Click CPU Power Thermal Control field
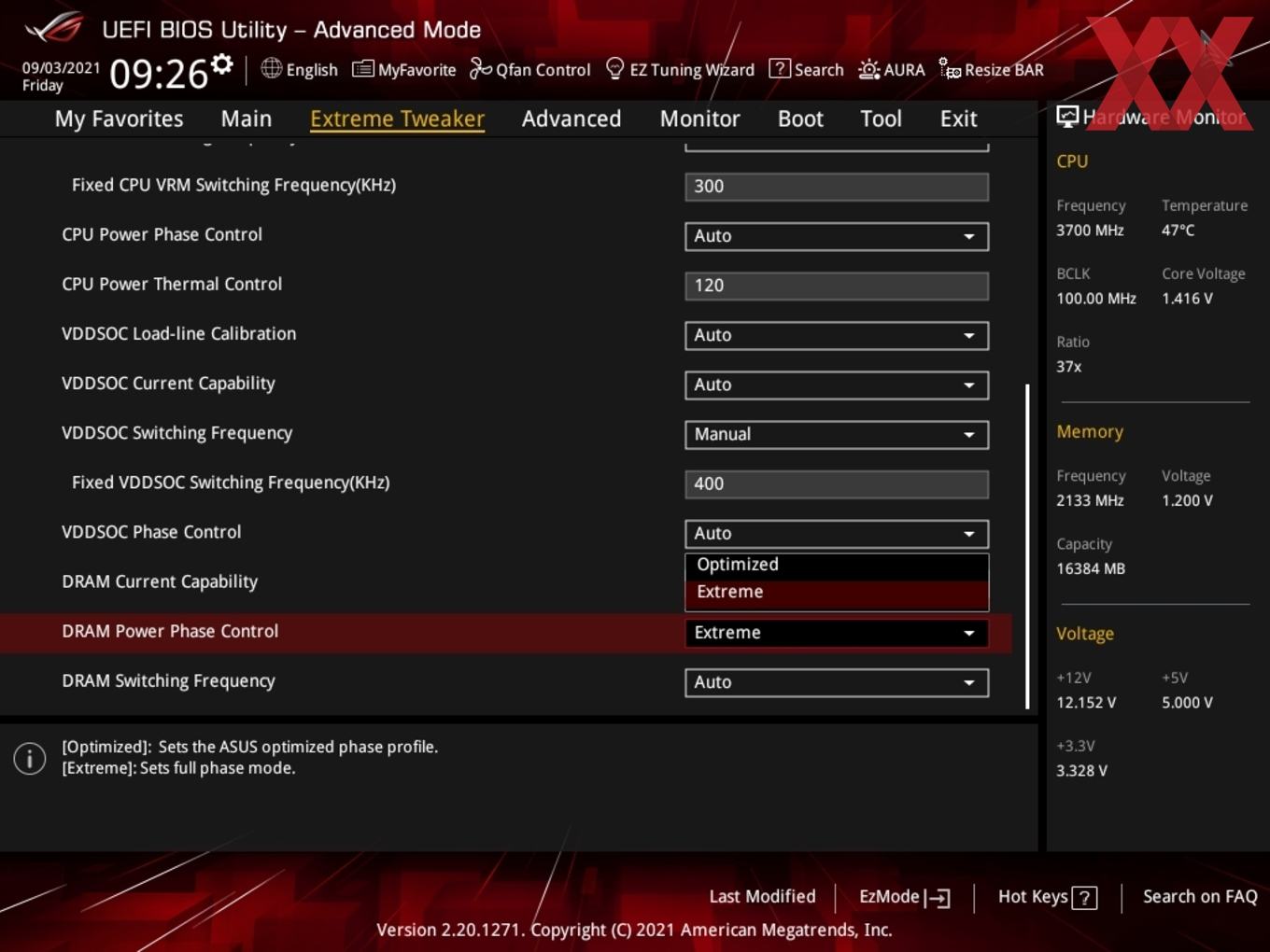 pyautogui.click(x=837, y=286)
